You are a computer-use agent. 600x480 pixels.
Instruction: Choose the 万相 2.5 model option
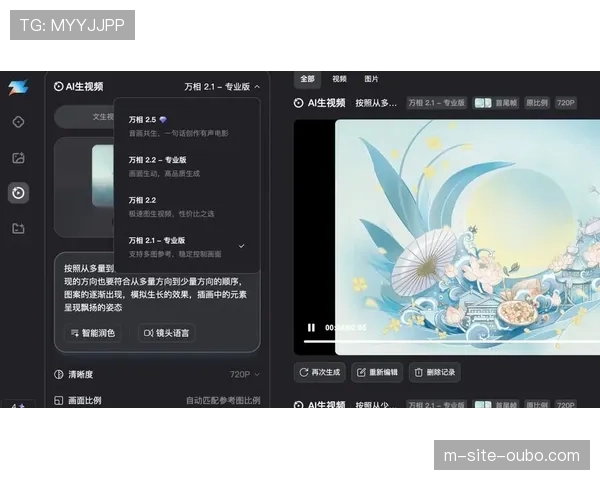click(x=187, y=126)
